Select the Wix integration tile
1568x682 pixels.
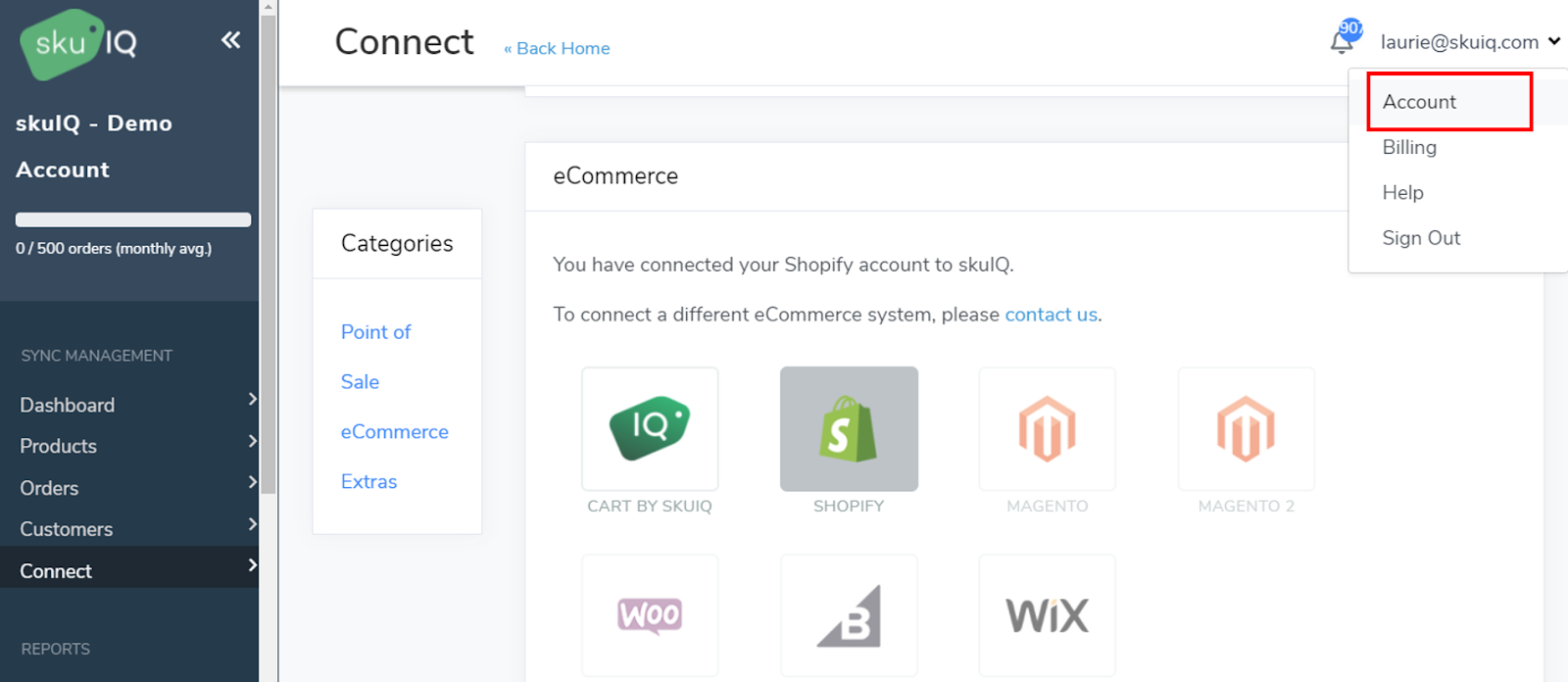click(1047, 615)
